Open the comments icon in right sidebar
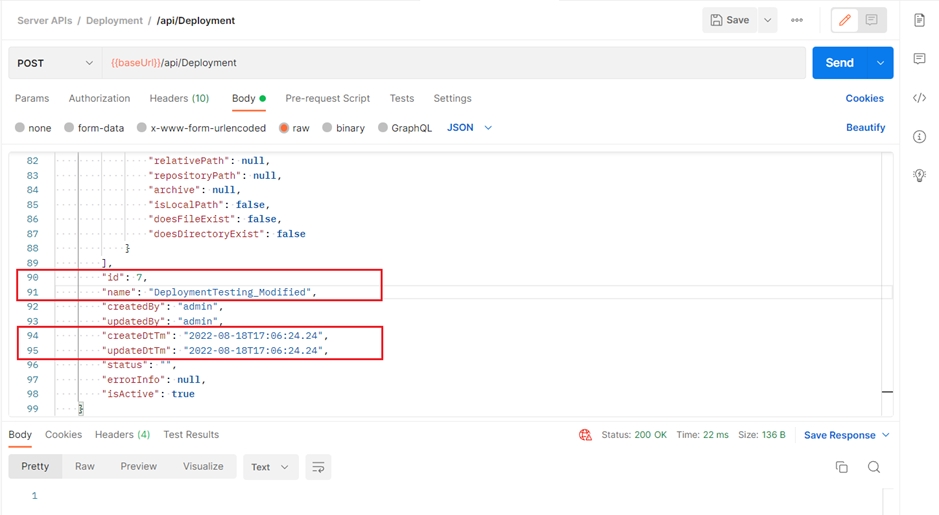The height and width of the screenshot is (515, 939). (919, 59)
